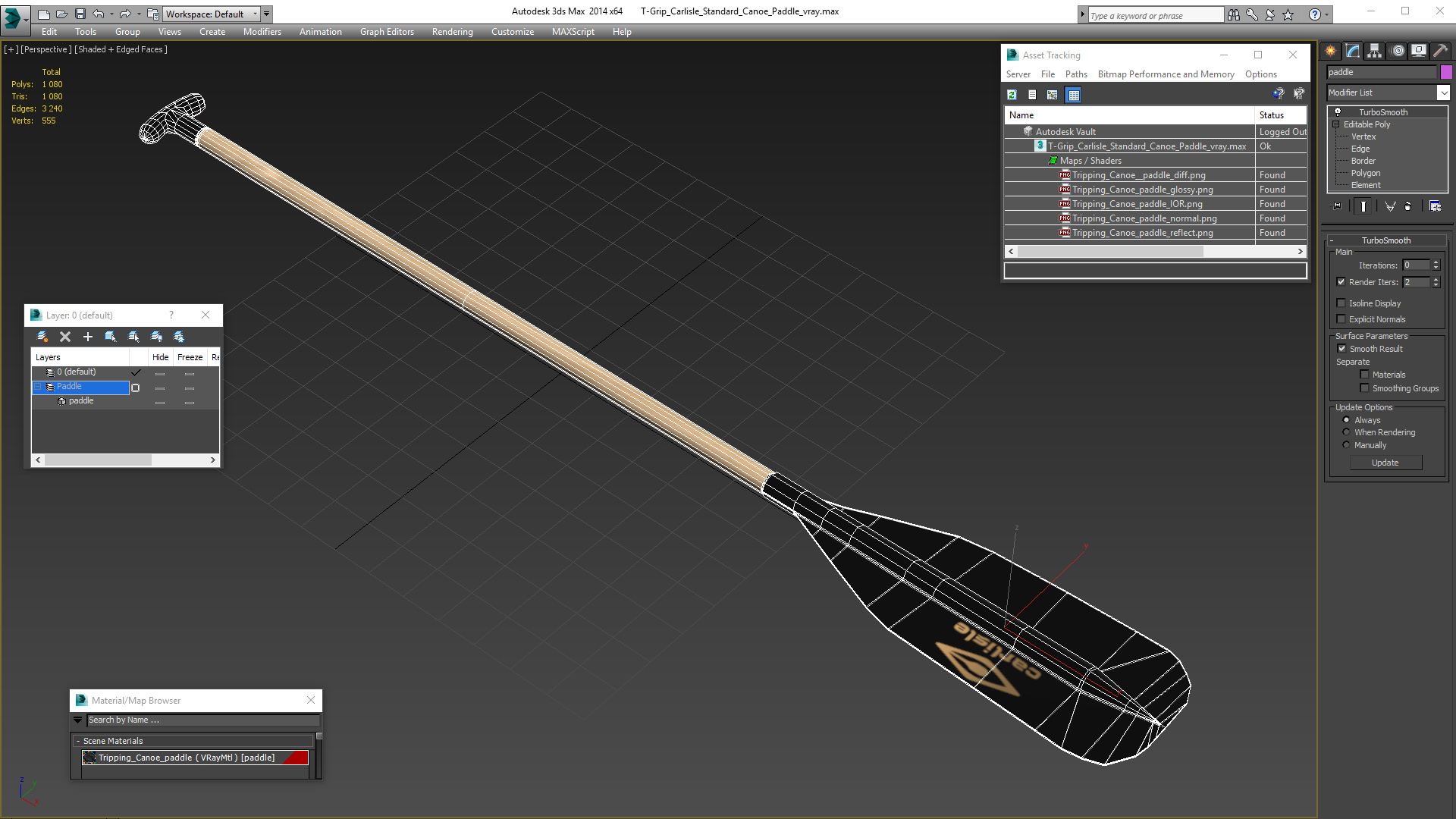The image size is (1456, 819).
Task: Click the Iterations value field
Action: point(1415,265)
